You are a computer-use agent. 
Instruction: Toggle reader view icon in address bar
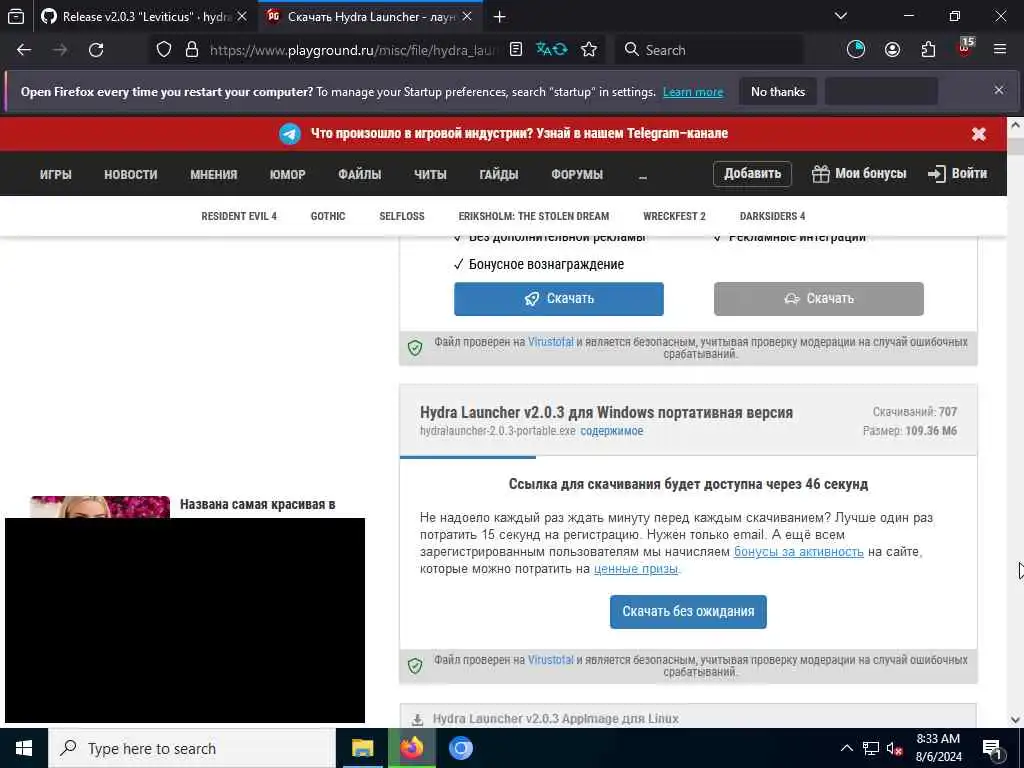pyautogui.click(x=516, y=50)
